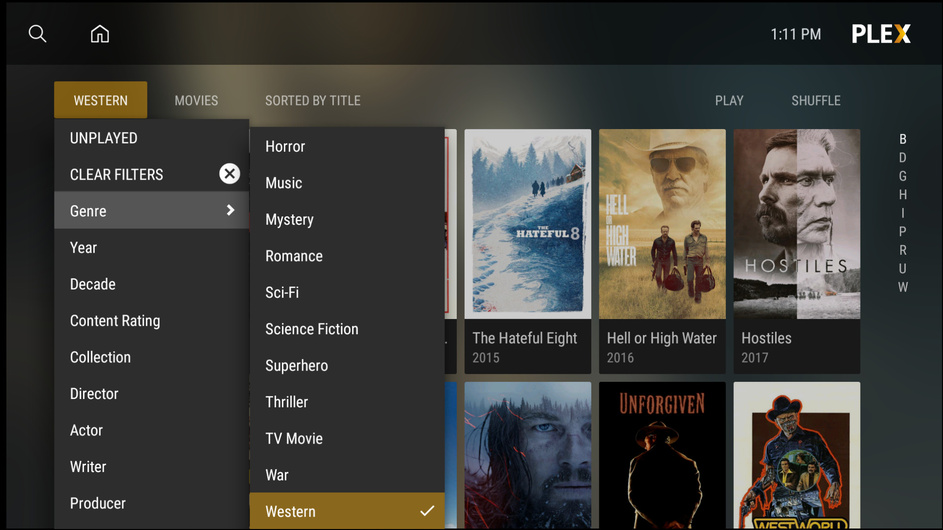Image resolution: width=943 pixels, height=530 pixels.
Task: Open Hell or High Water poster
Action: click(662, 224)
